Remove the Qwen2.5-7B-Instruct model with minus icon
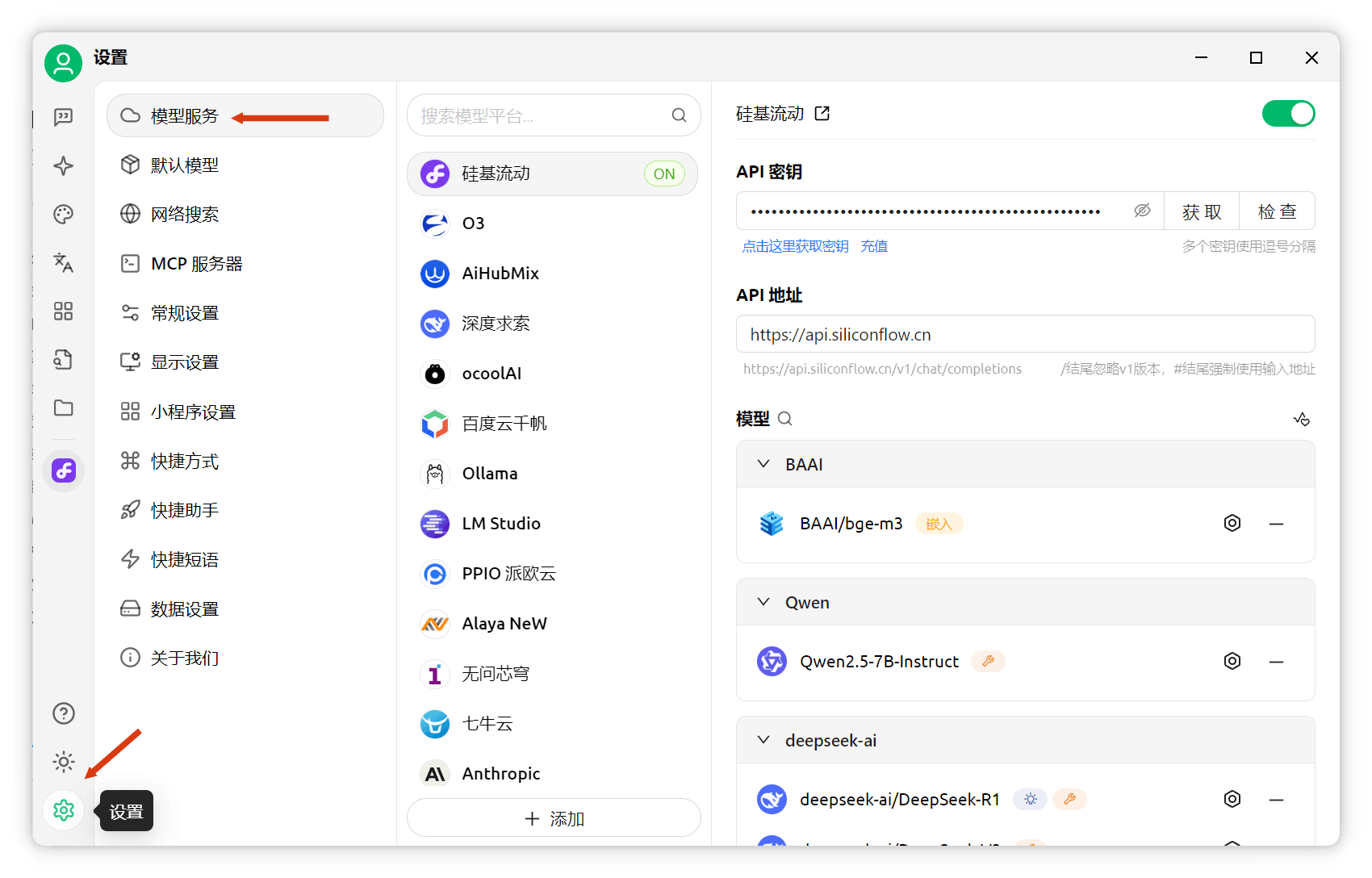The height and width of the screenshot is (878, 1372). click(1276, 662)
